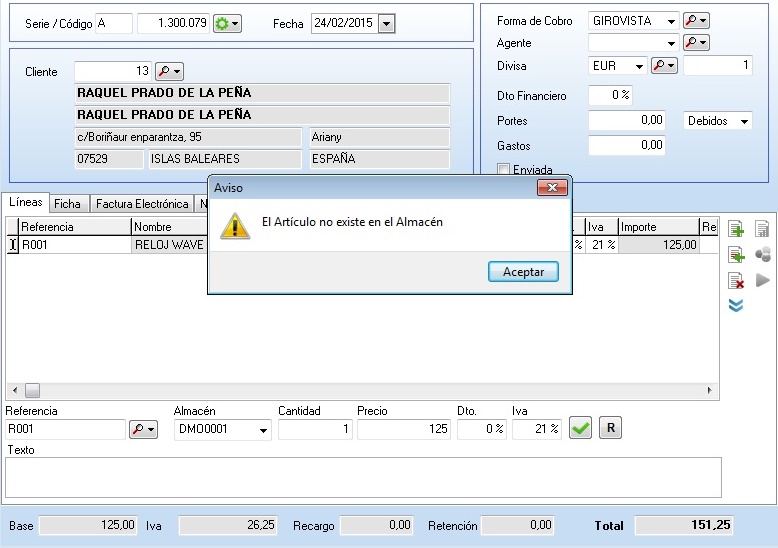Screen dimensions: 778x548
Task: Open the Debidos portes dropdown
Action: coord(745,121)
